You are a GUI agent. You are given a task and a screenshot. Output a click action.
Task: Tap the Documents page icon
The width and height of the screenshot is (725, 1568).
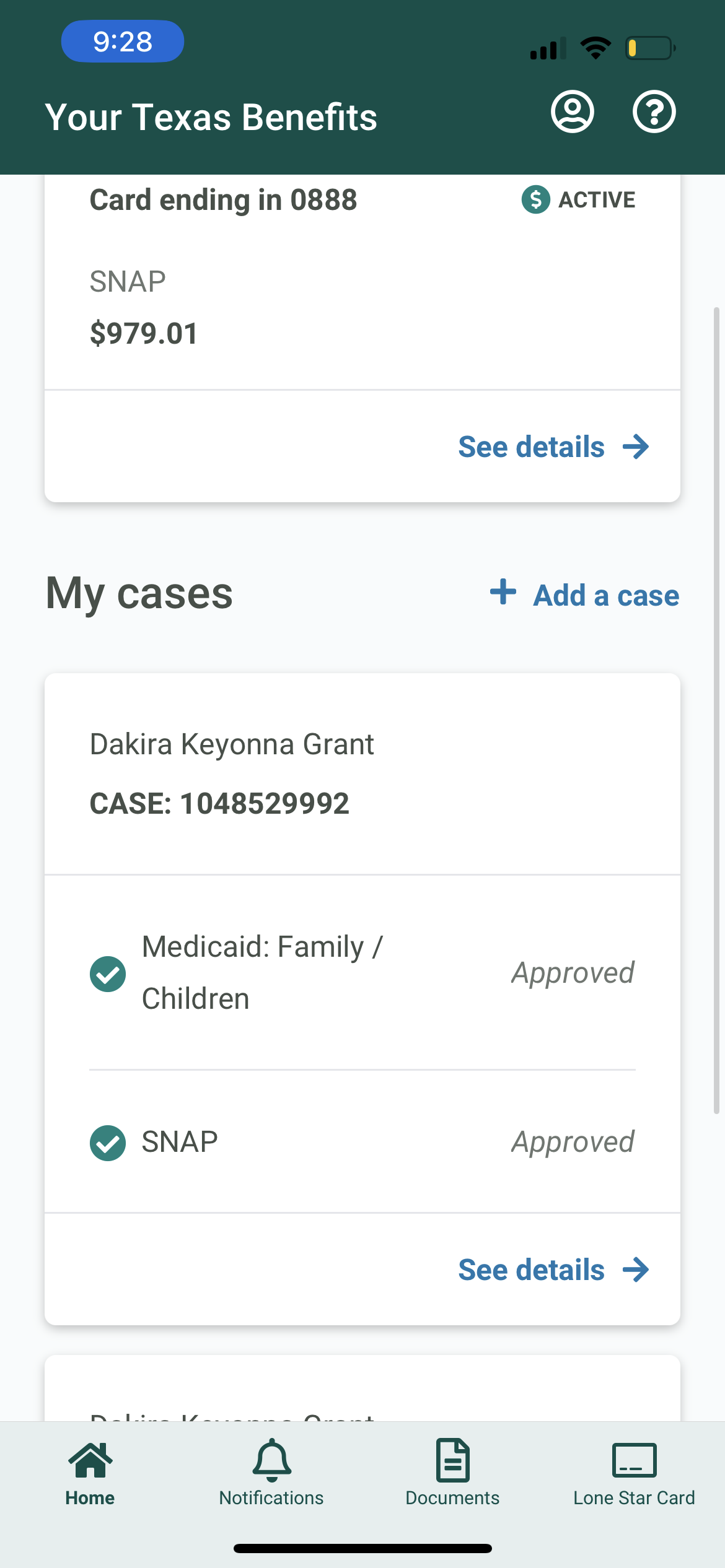tap(453, 1460)
